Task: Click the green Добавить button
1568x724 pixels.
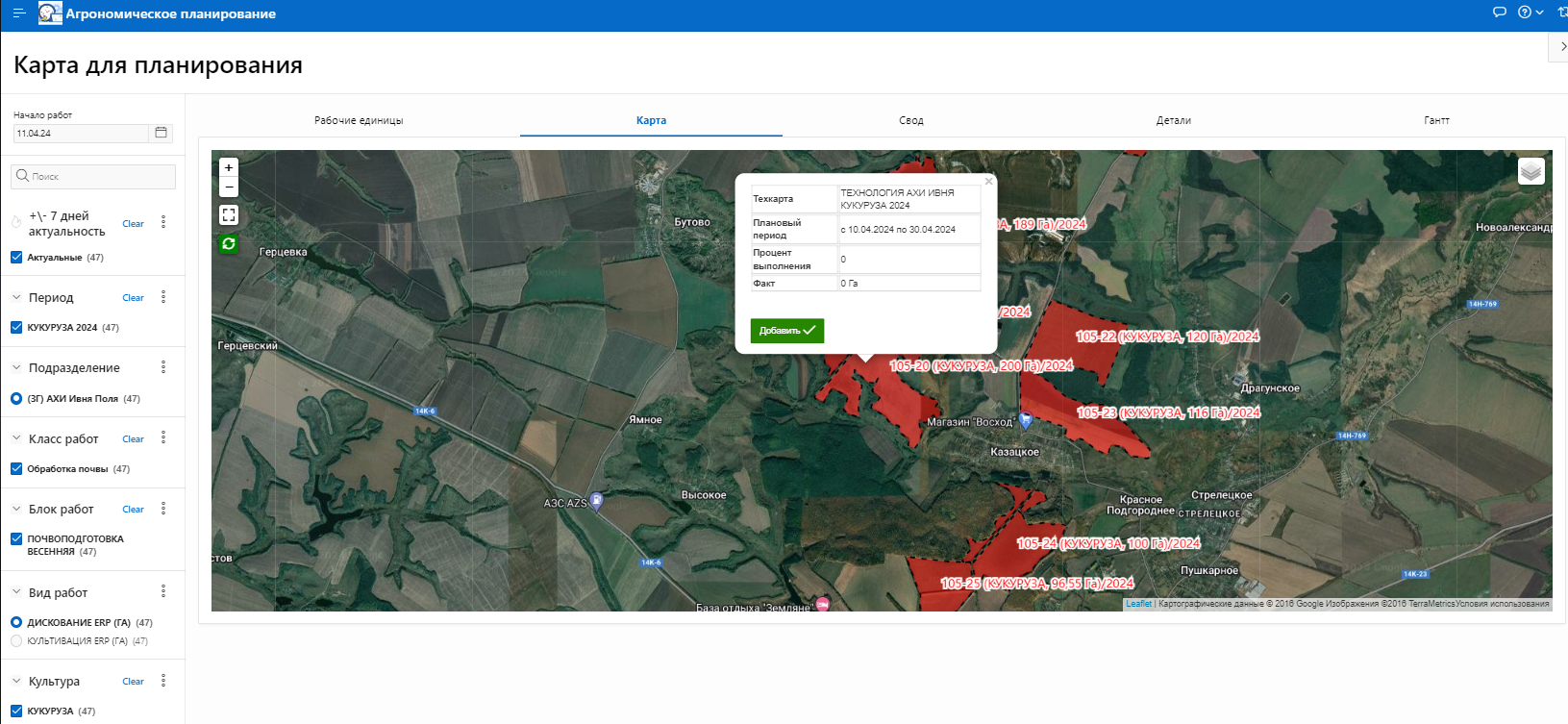Action: 786,330
